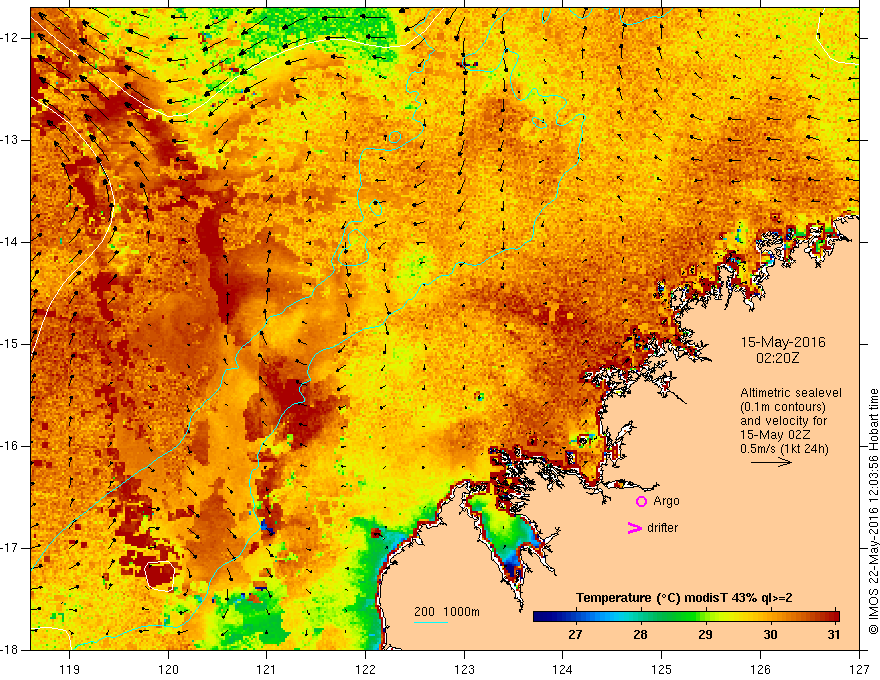The width and height of the screenshot is (880, 680).
Task: Click the colorbar value 30
Action: click(x=770, y=635)
